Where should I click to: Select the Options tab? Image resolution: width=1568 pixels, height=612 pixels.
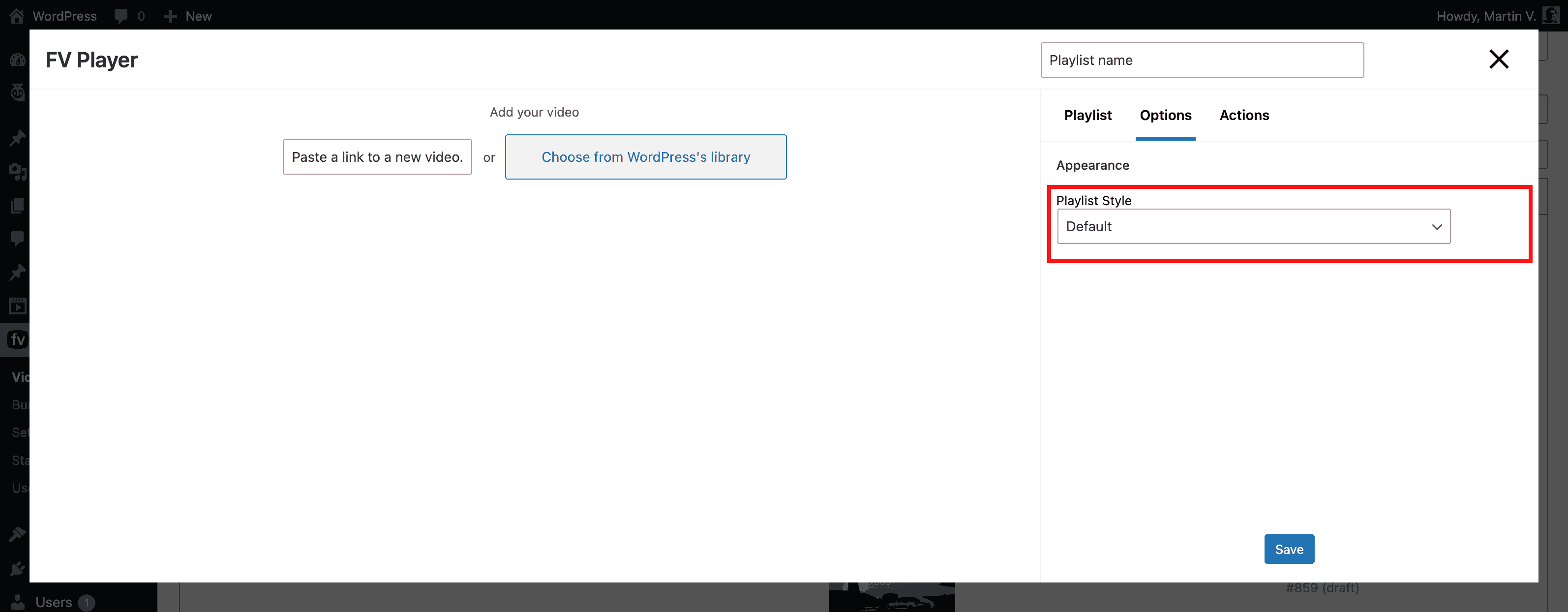pos(1165,115)
